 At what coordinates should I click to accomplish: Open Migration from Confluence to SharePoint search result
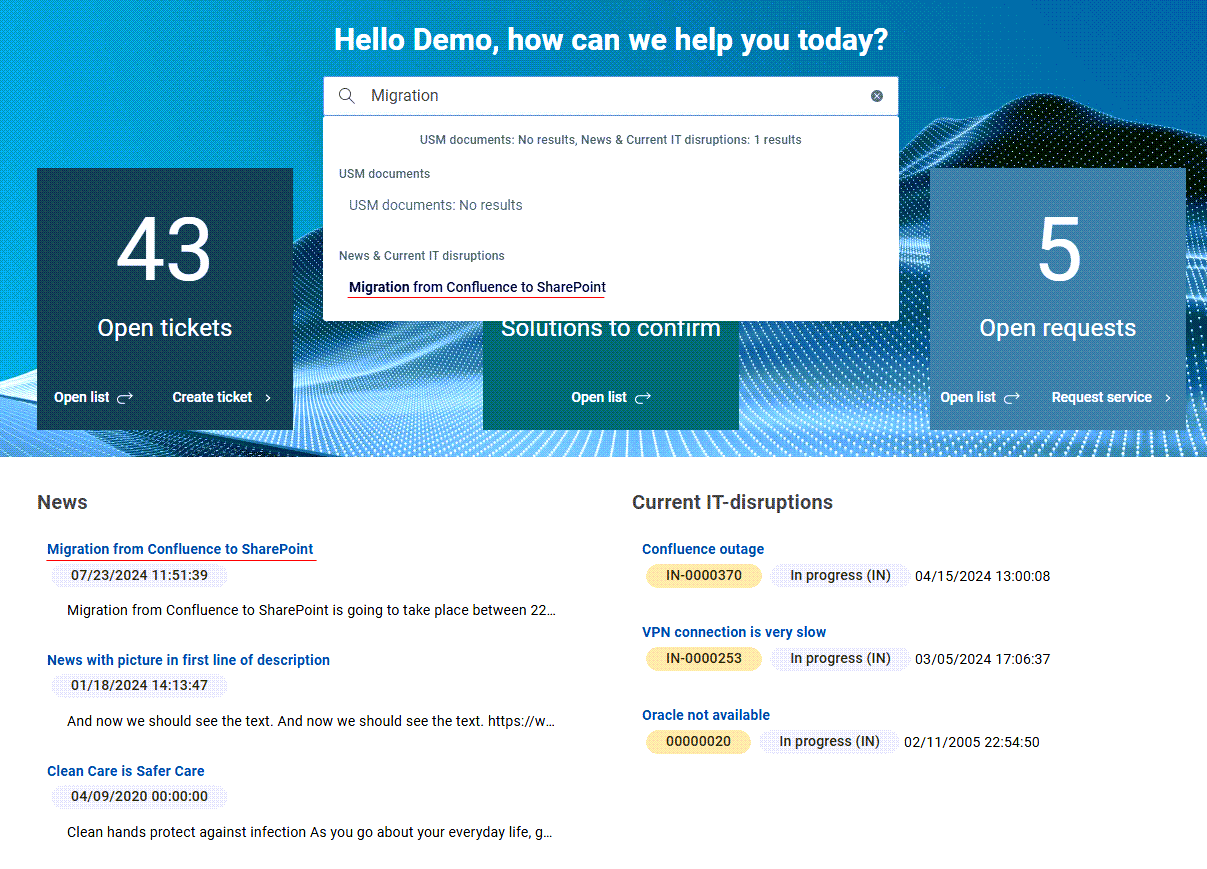pos(477,287)
